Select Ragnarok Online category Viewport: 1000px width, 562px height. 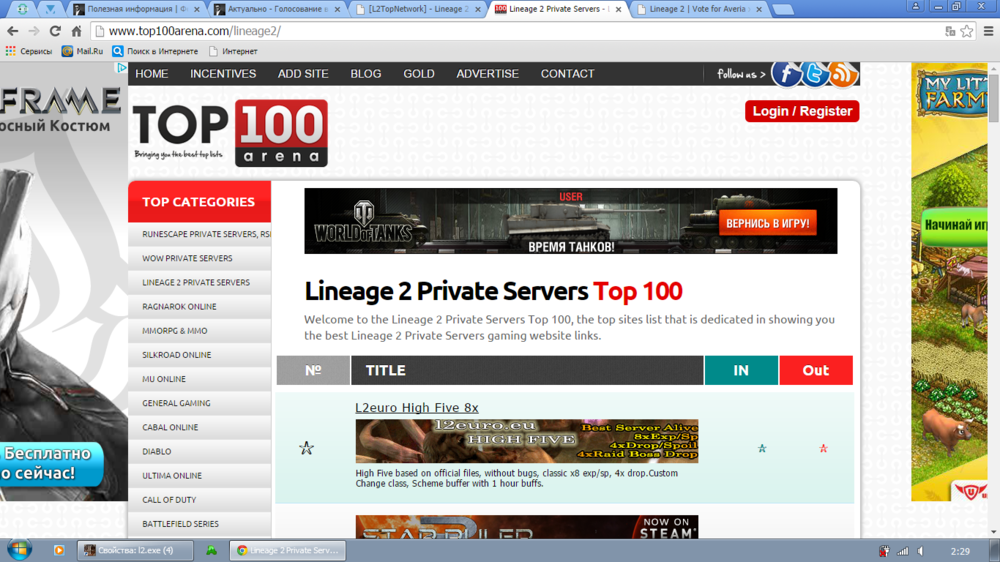click(179, 307)
